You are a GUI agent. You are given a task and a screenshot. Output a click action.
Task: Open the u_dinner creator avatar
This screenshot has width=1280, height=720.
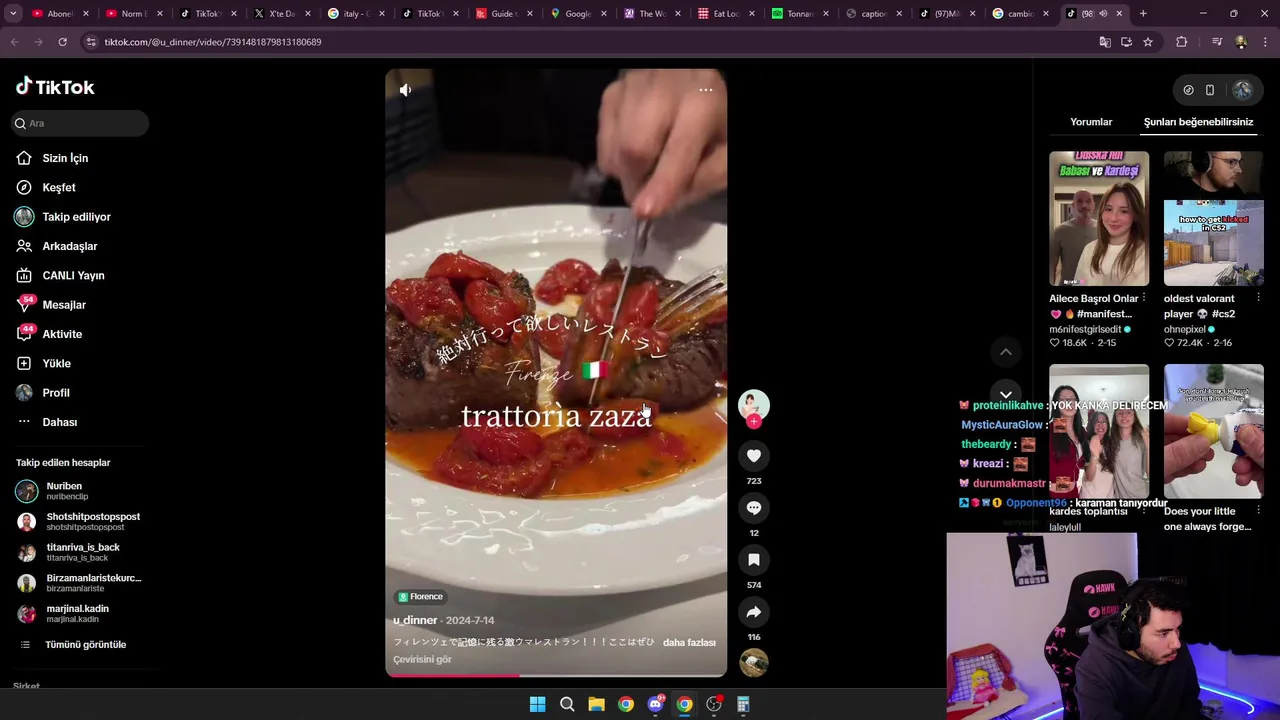tap(754, 405)
